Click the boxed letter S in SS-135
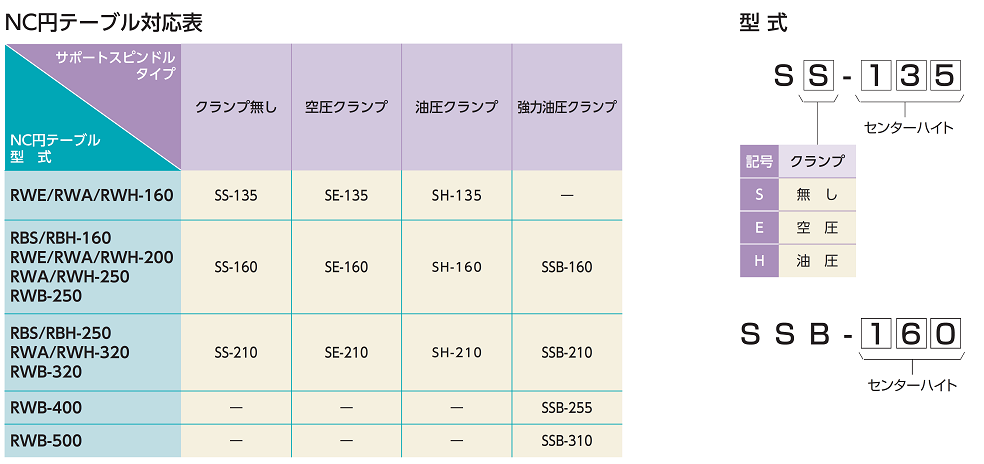The height and width of the screenshot is (464, 984). 816,75
